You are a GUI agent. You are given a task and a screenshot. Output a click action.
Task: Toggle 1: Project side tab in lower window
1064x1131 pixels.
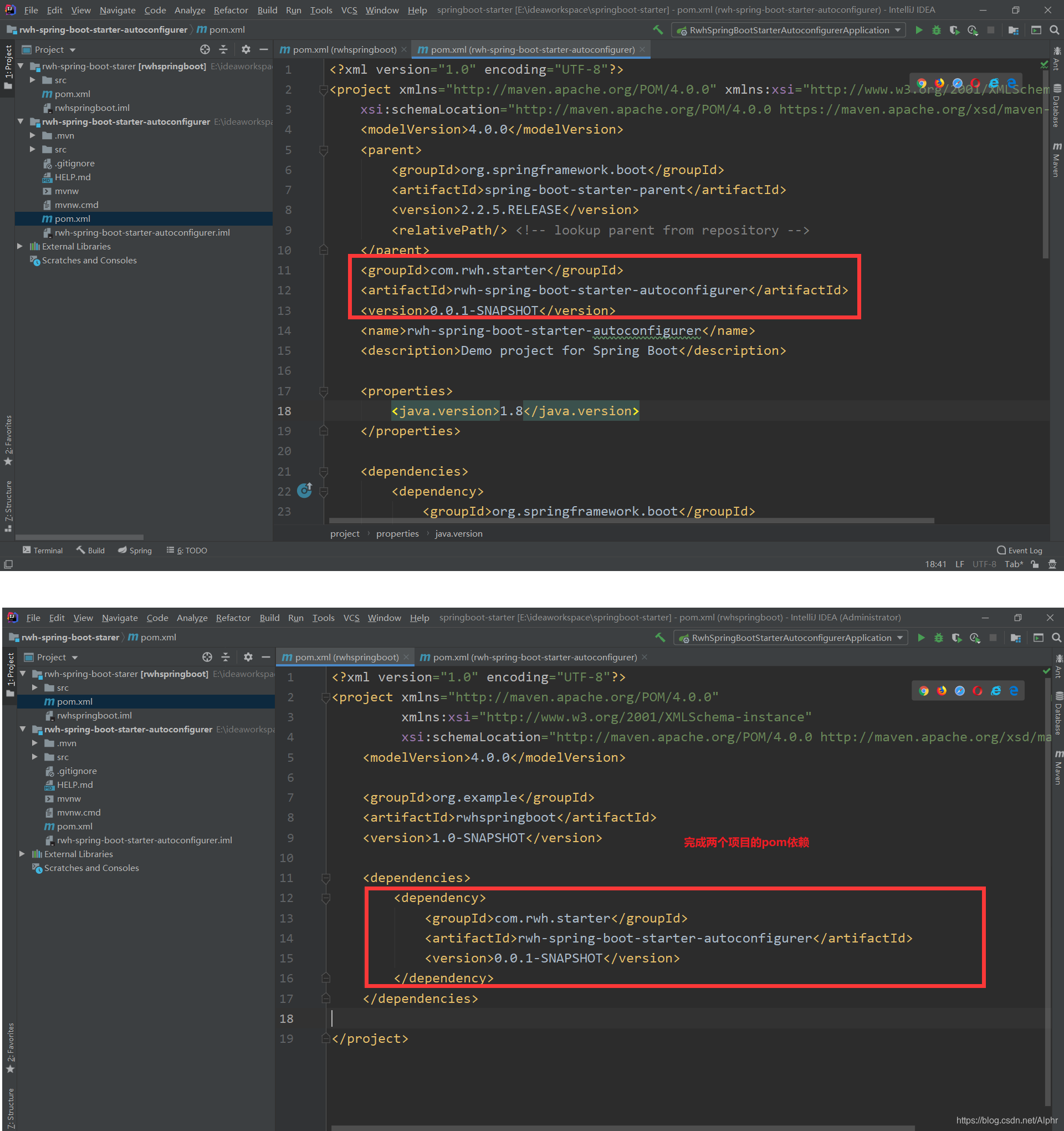point(10,675)
